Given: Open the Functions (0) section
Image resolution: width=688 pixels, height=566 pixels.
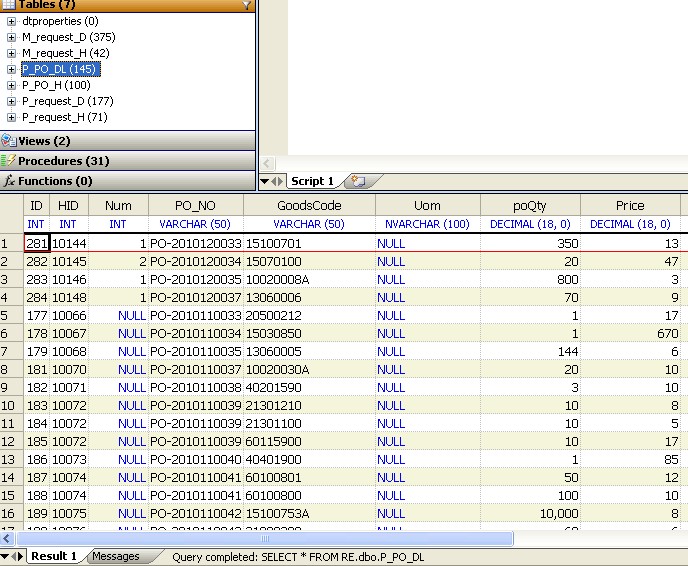Looking at the screenshot, I should click(128, 181).
